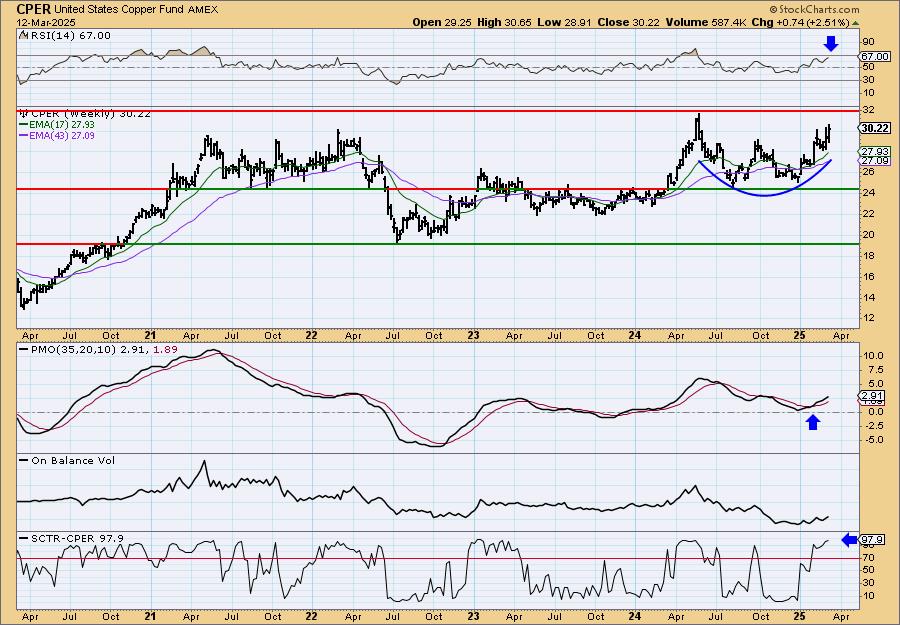900x625 pixels.
Task: Click the 67.00 RSI value tag
Action: pos(875,57)
